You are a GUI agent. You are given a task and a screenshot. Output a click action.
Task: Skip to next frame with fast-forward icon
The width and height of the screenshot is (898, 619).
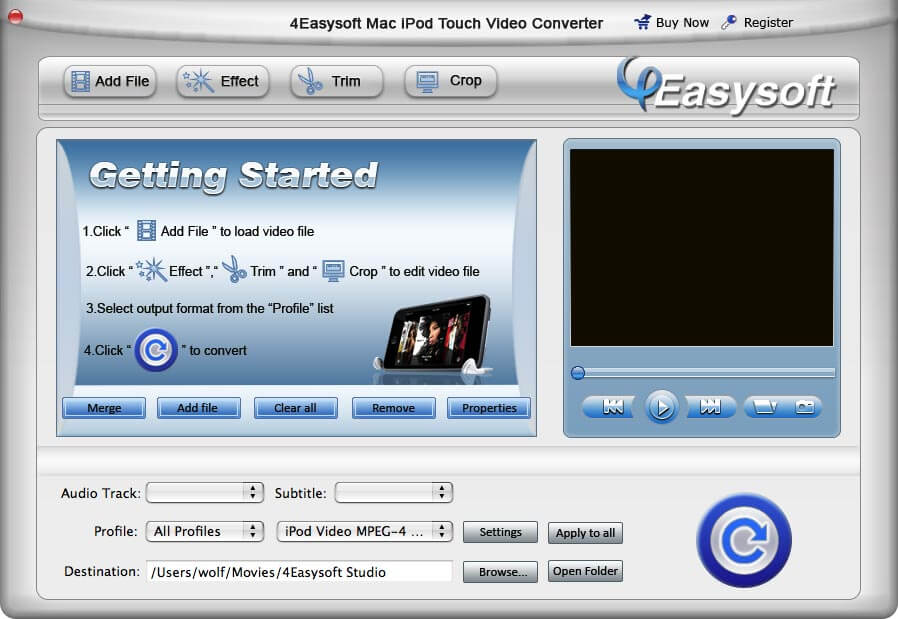[711, 407]
